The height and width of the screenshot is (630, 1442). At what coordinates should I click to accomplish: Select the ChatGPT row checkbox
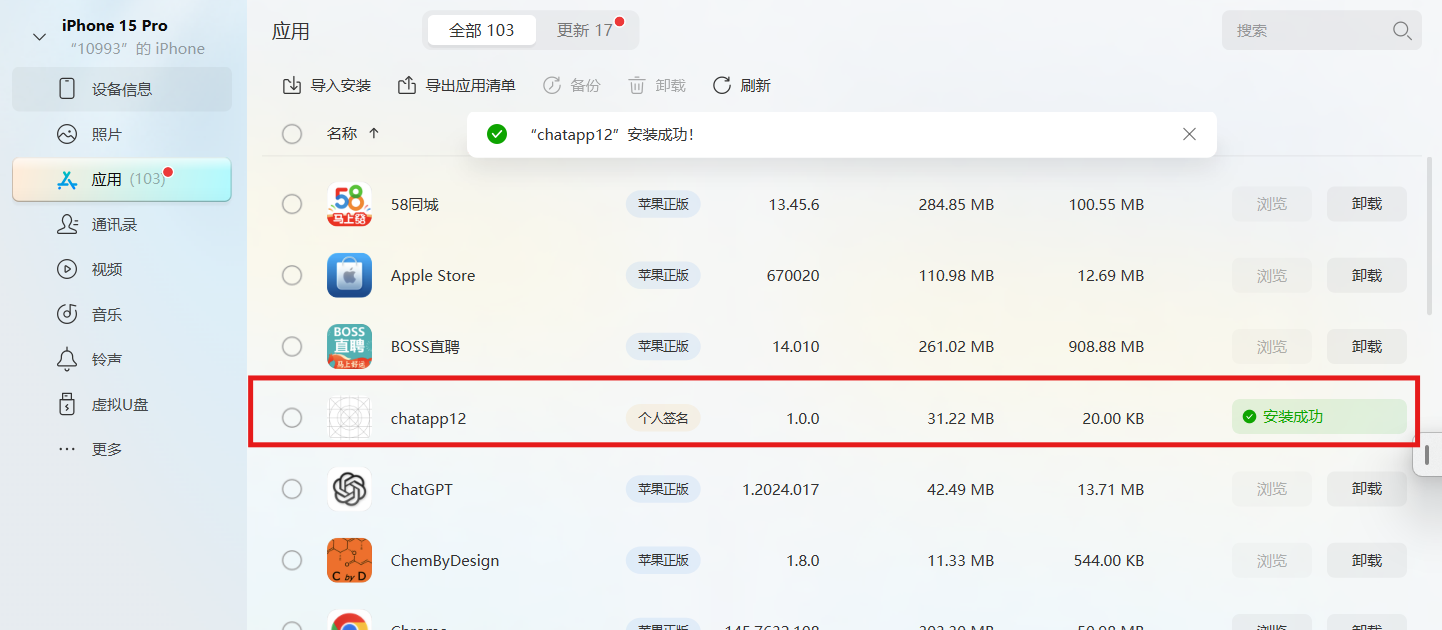click(292, 489)
